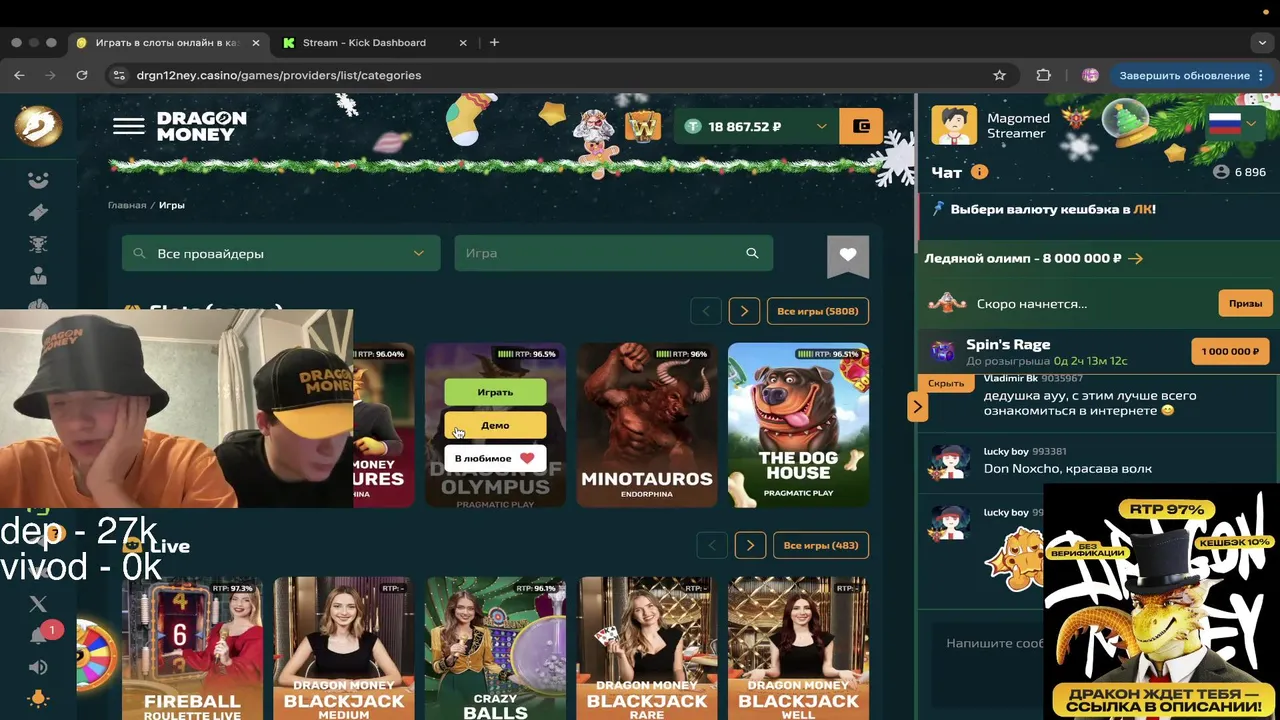Click the Главная breadcrumb link

(x=127, y=205)
